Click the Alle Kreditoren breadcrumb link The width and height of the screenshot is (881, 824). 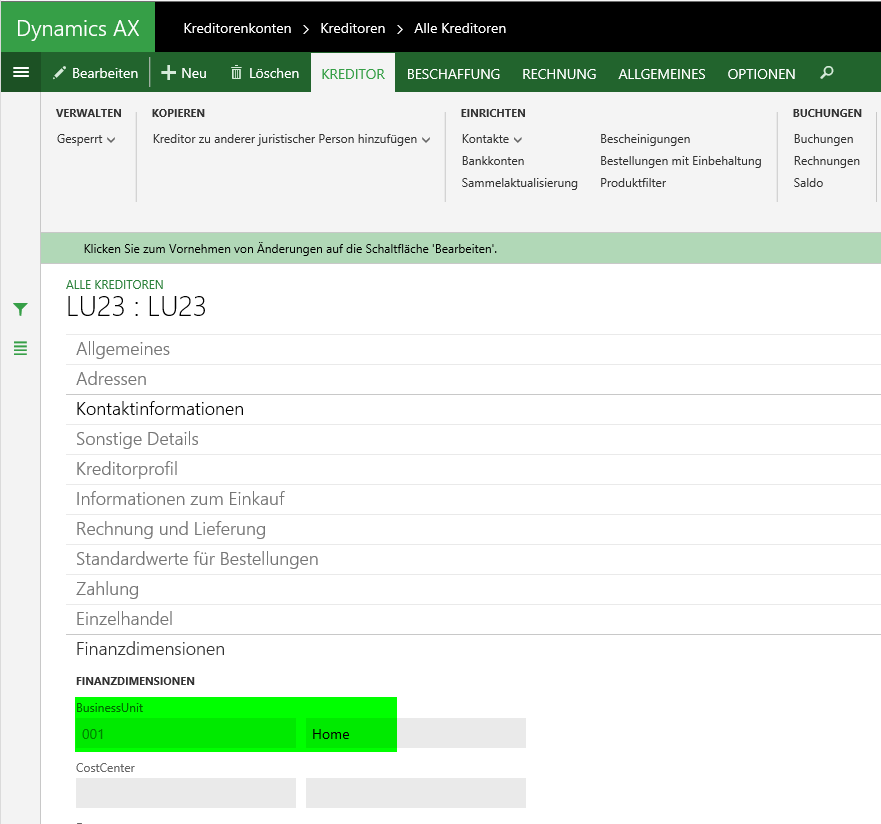pos(460,28)
